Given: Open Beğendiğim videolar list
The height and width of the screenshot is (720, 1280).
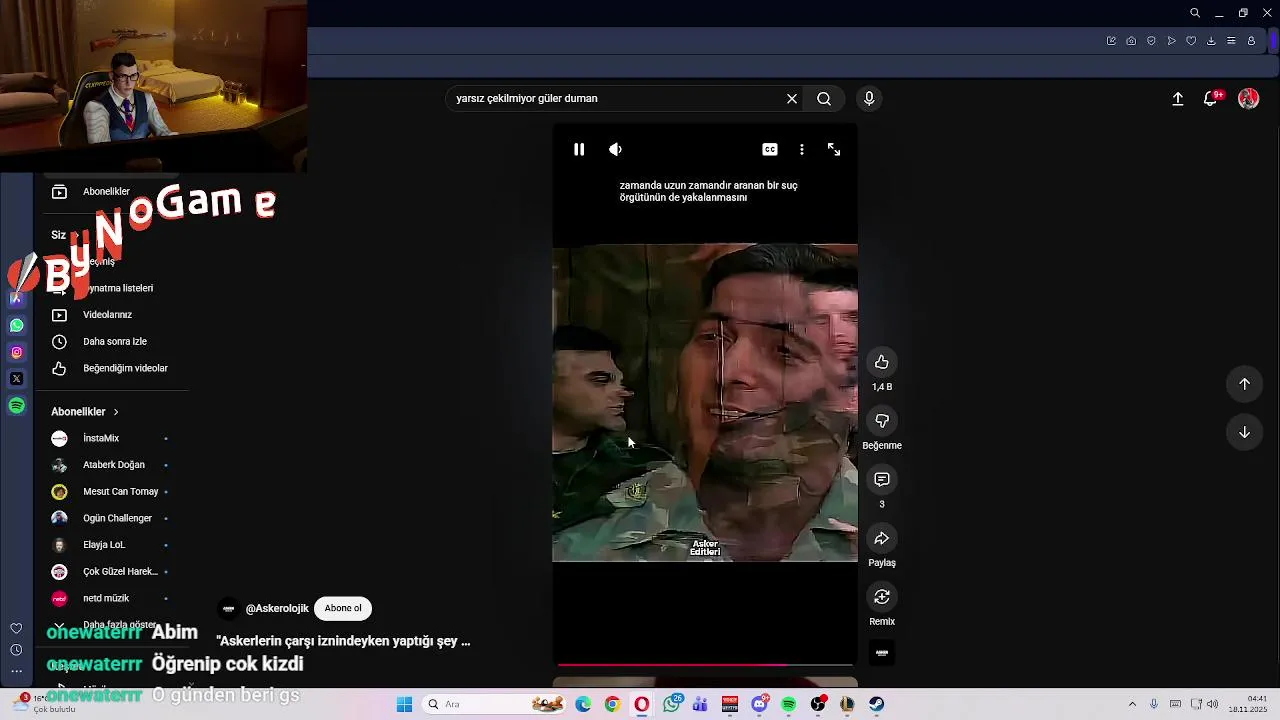Looking at the screenshot, I should (125, 368).
